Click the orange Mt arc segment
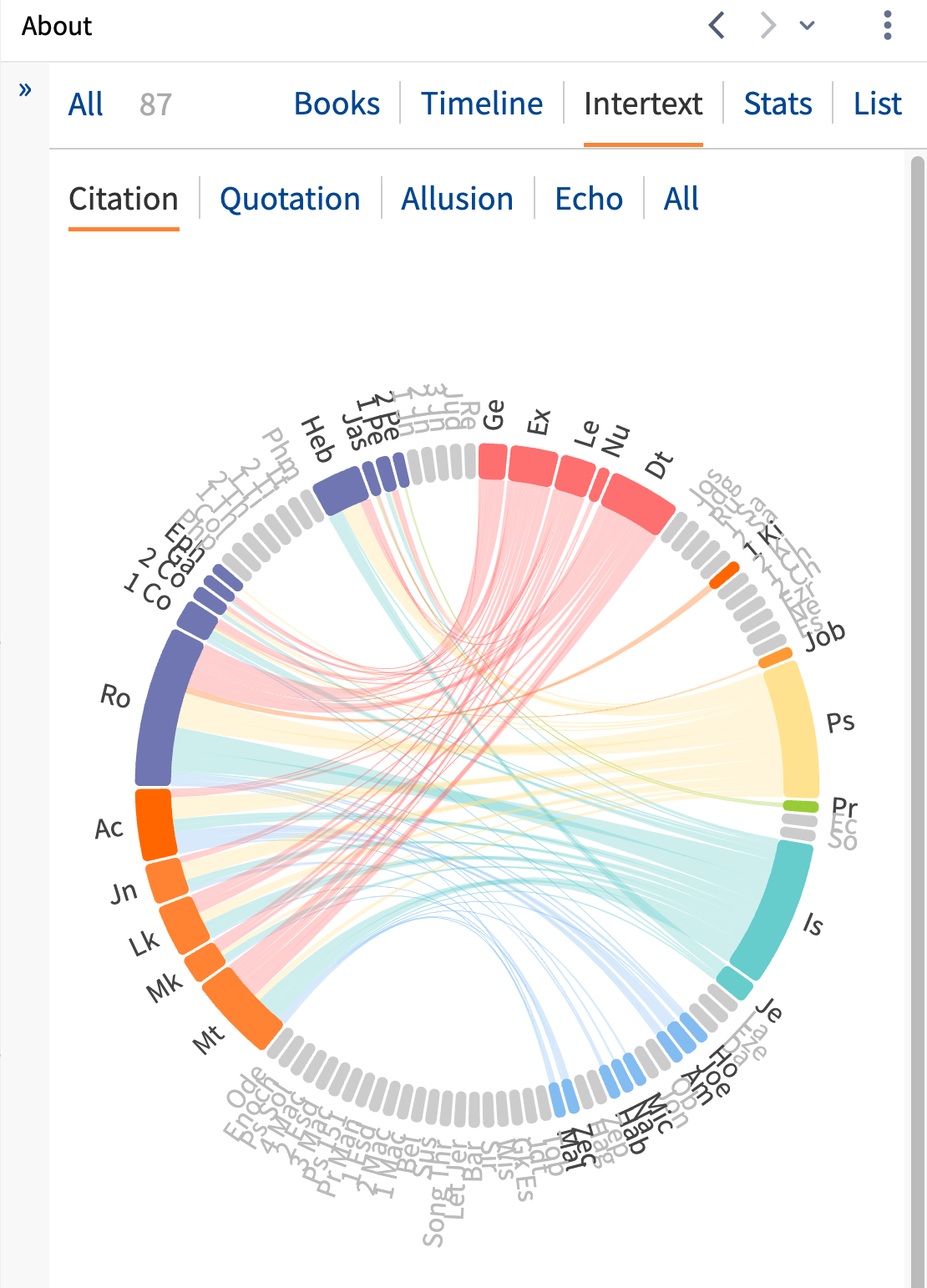Viewport: 927px width, 1288px height. pyautogui.click(x=241, y=1008)
